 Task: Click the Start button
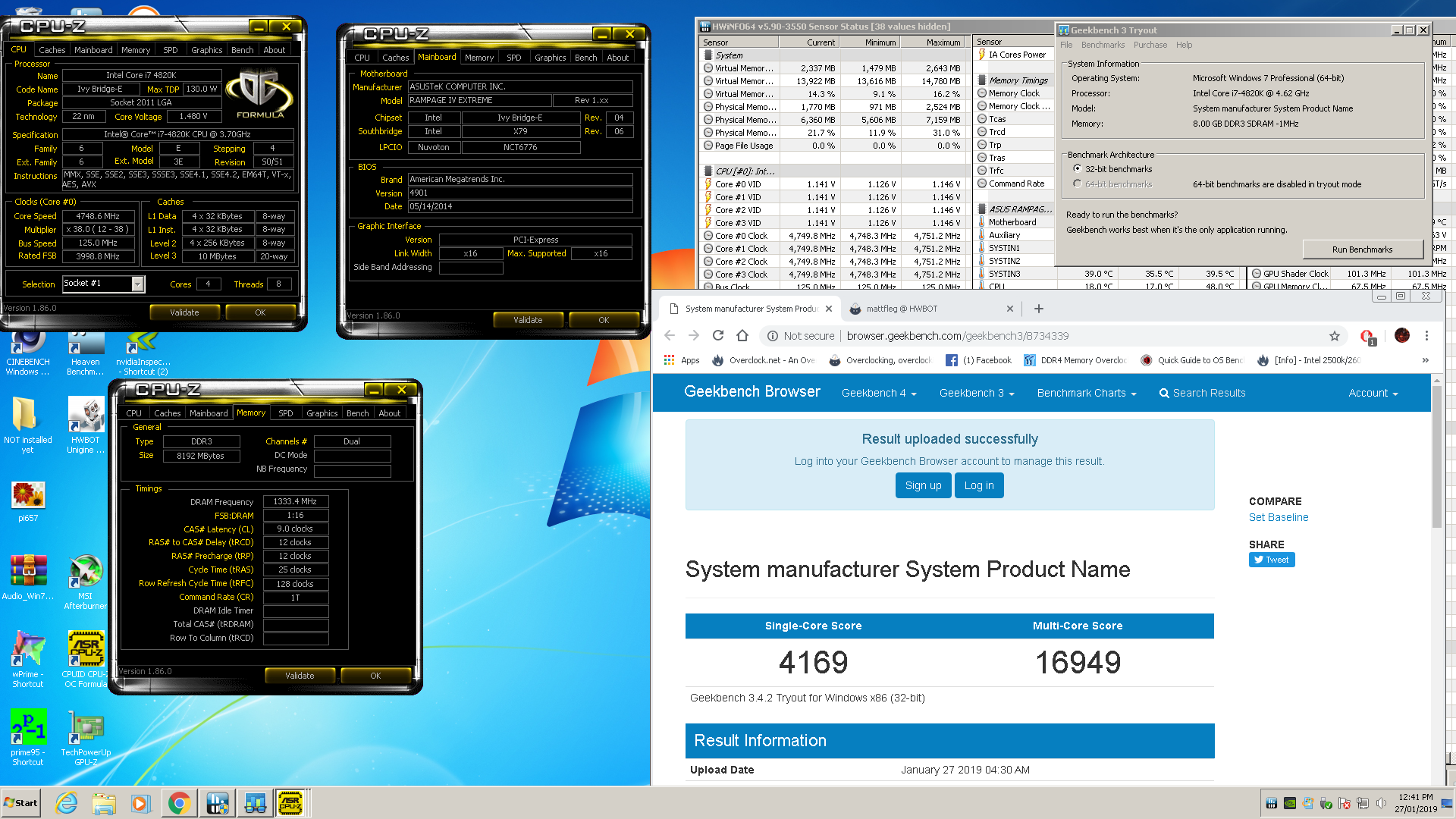[x=20, y=803]
